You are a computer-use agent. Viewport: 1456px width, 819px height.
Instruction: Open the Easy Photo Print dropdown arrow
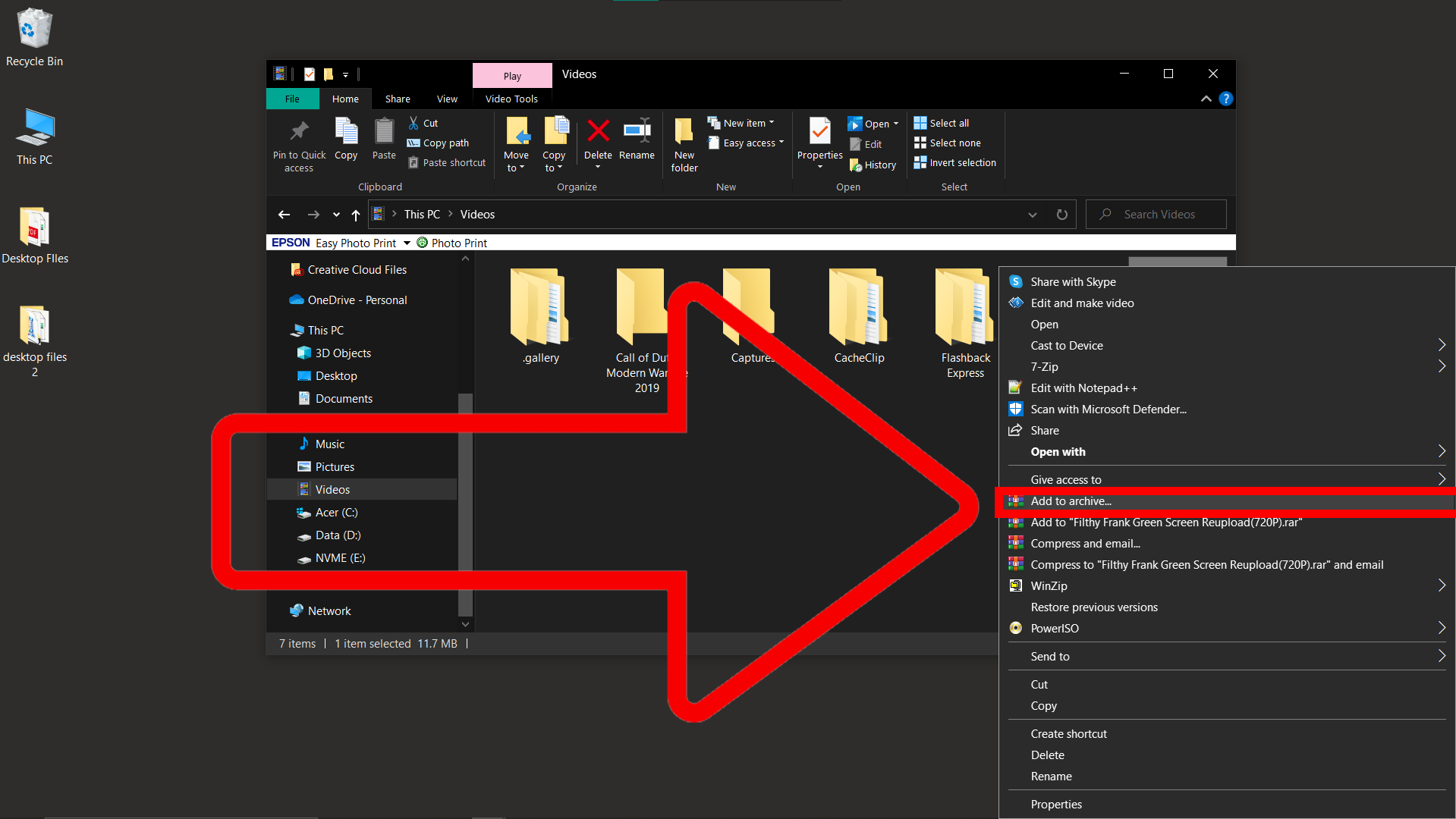coord(407,243)
